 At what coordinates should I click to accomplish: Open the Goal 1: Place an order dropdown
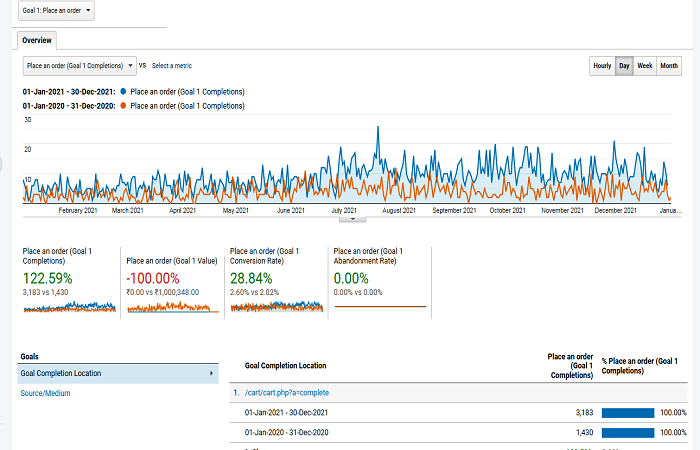(56, 11)
